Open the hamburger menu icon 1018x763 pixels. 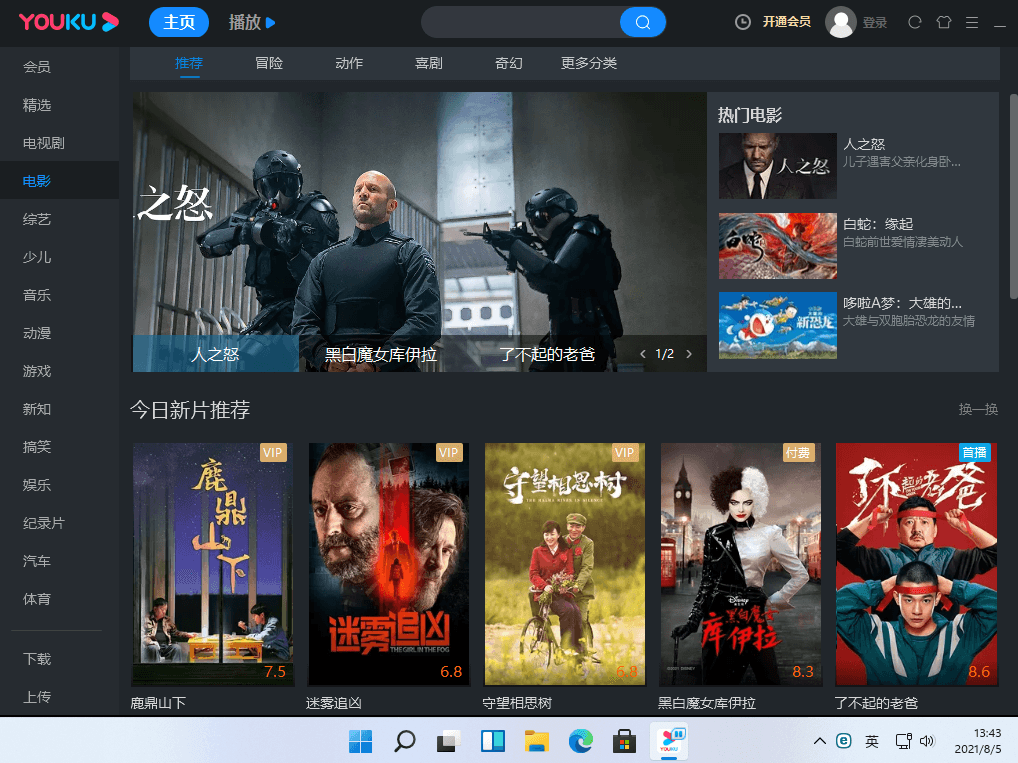tap(972, 23)
